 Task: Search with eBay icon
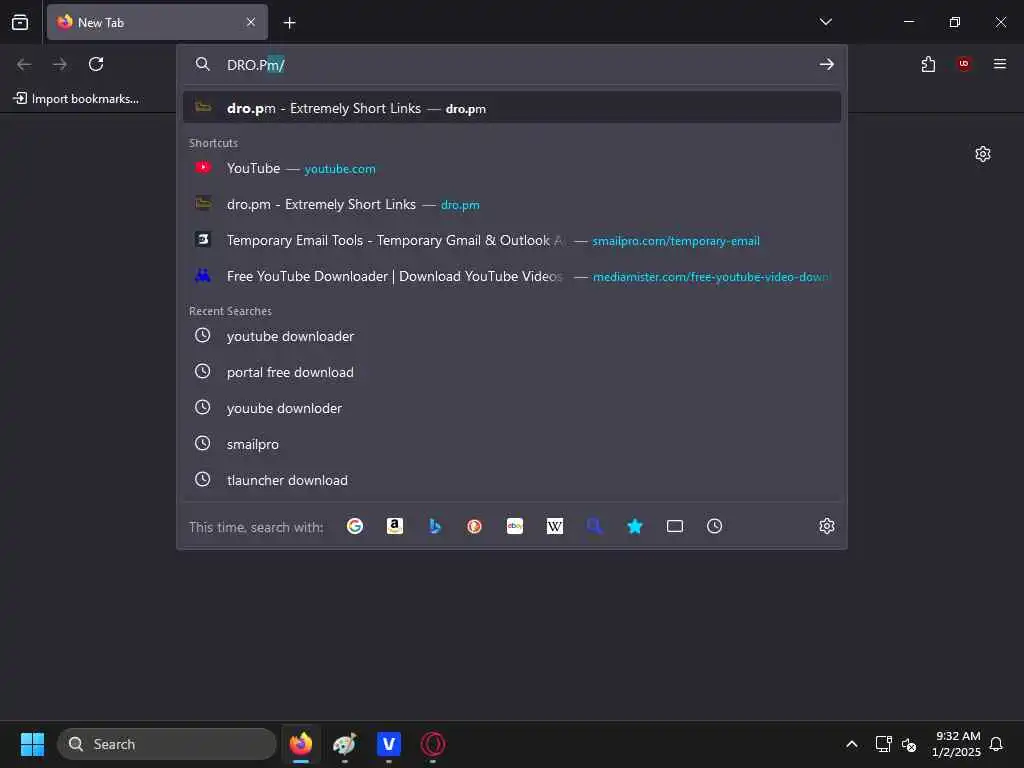tap(515, 526)
